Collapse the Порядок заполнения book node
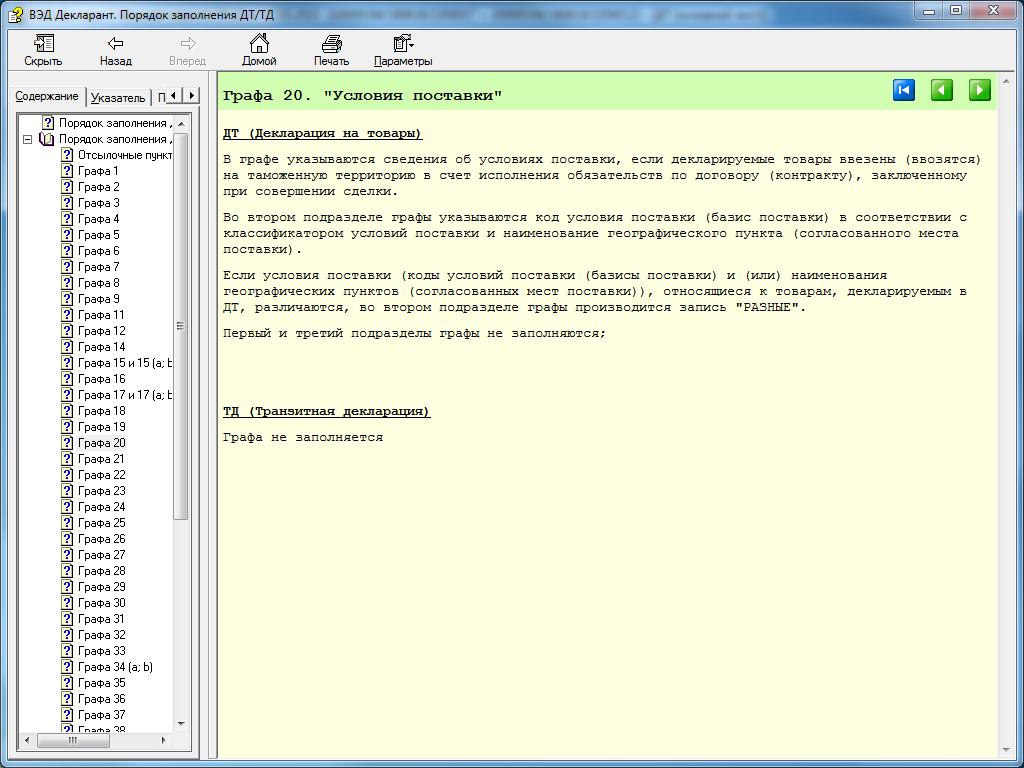Image resolution: width=1024 pixels, height=768 pixels. (27, 139)
